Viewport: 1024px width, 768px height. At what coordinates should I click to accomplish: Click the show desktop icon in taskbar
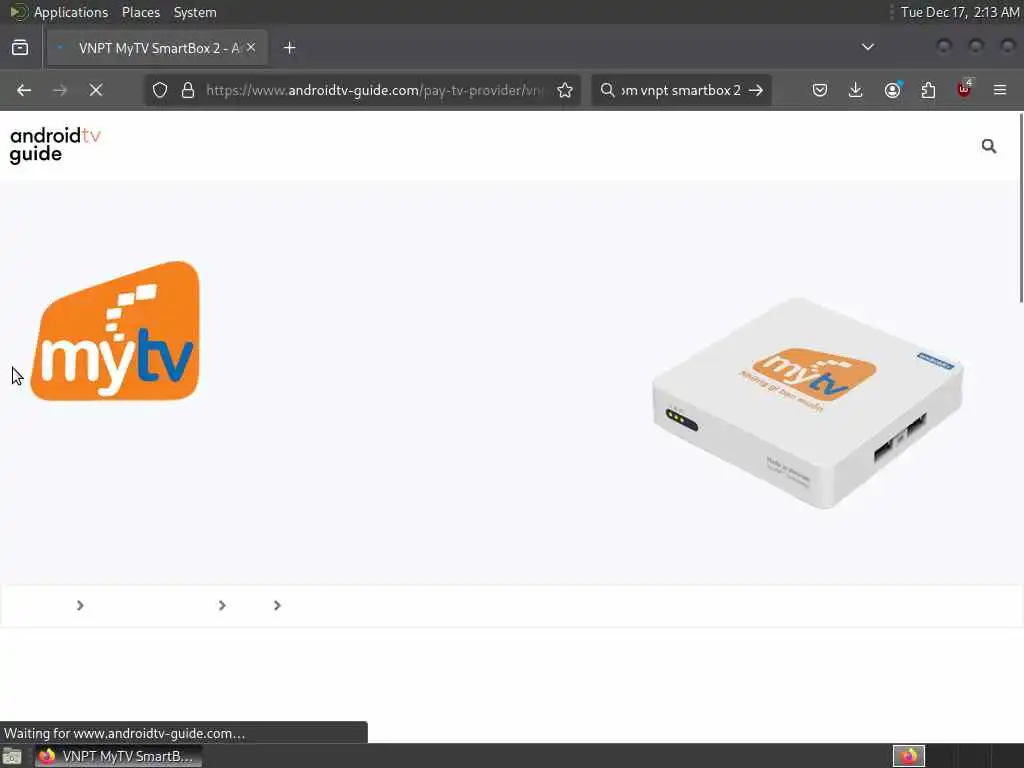click(12, 756)
